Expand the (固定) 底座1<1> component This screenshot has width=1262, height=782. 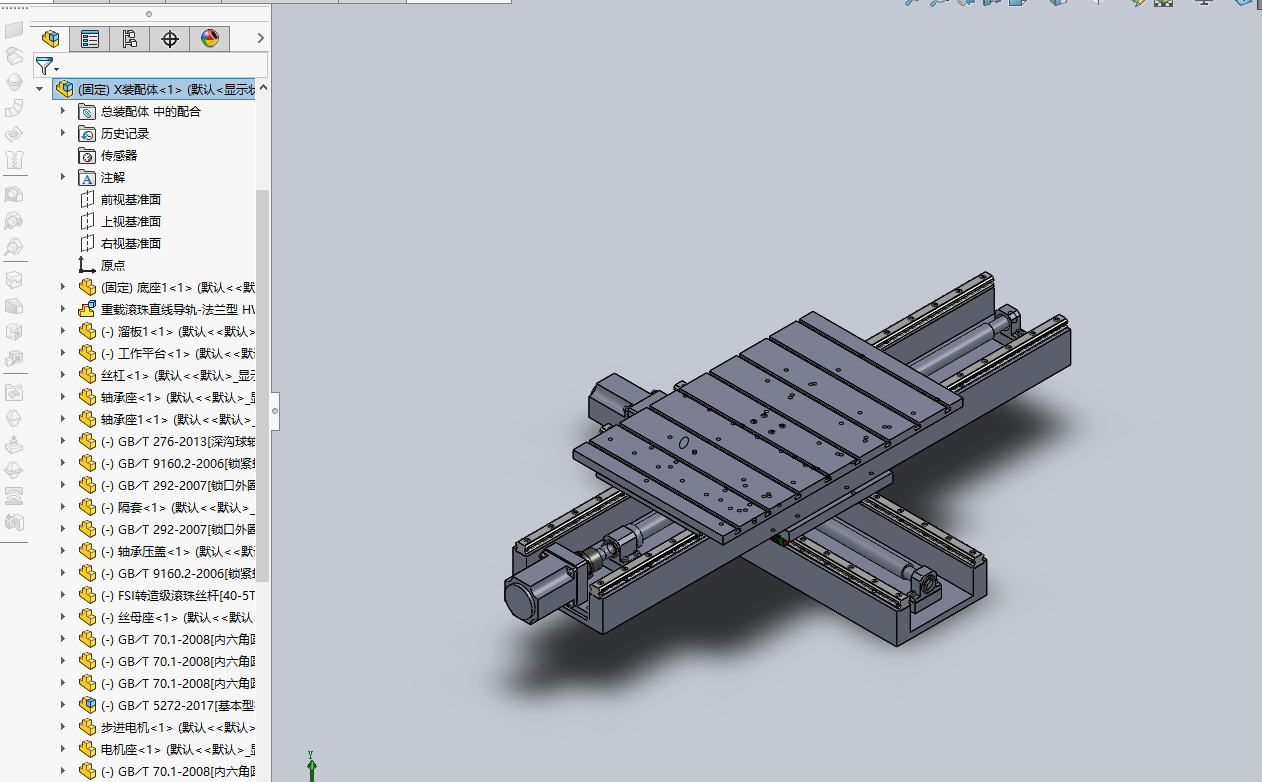point(63,287)
